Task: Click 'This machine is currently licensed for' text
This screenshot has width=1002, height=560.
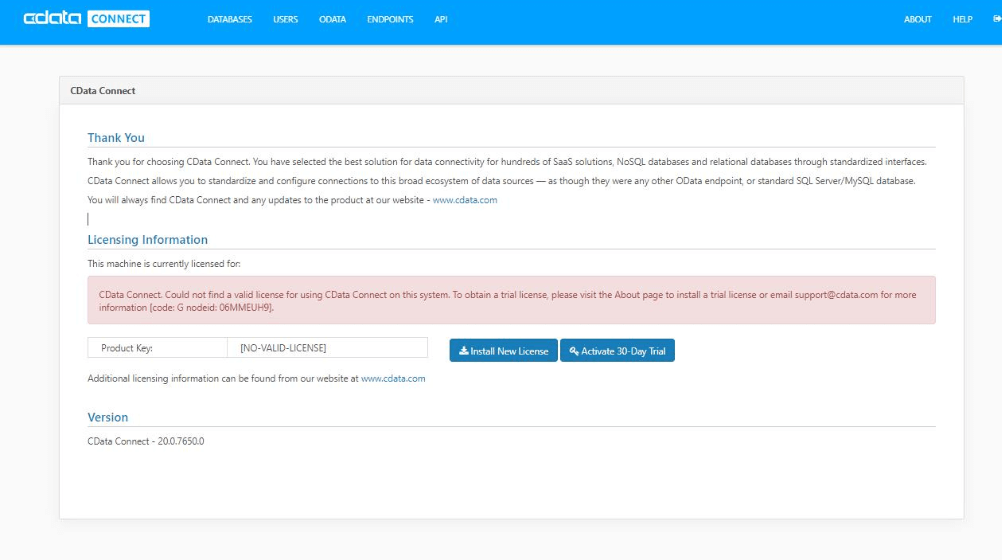Action: point(164,263)
